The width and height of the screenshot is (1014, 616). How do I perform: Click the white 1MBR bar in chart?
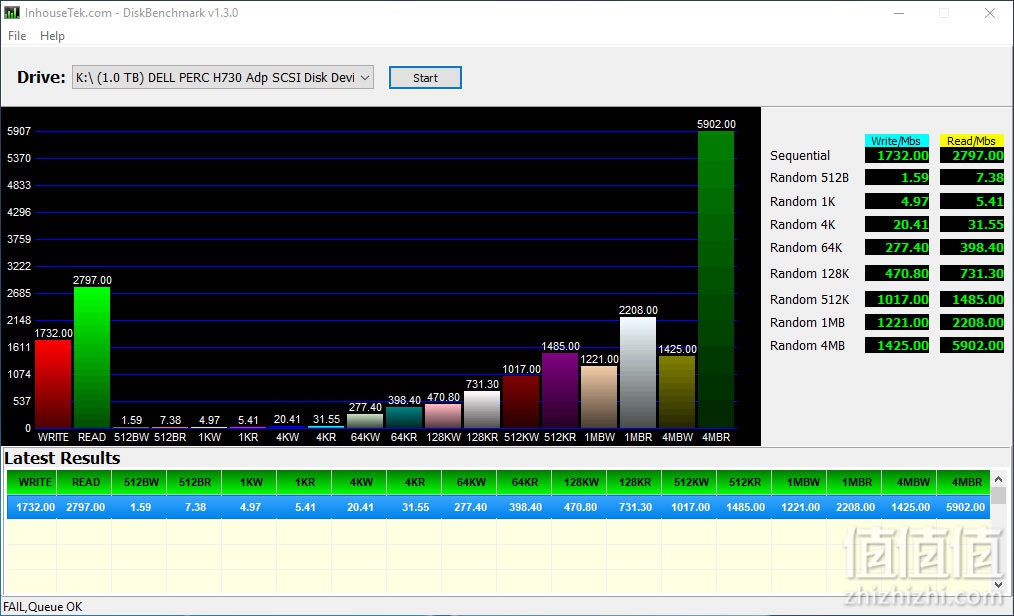[x=638, y=372]
